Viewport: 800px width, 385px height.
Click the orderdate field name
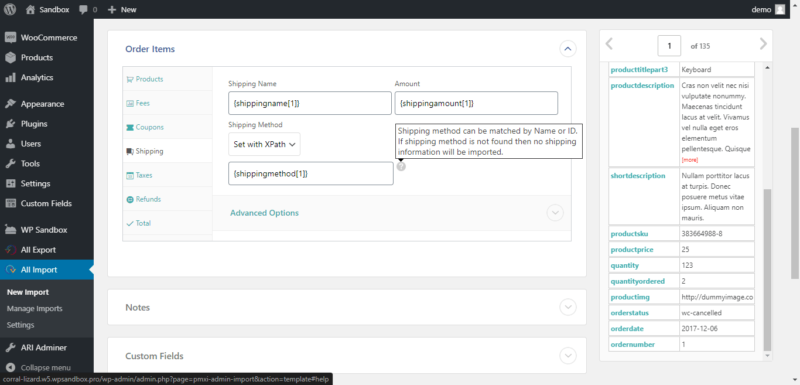tap(628, 328)
